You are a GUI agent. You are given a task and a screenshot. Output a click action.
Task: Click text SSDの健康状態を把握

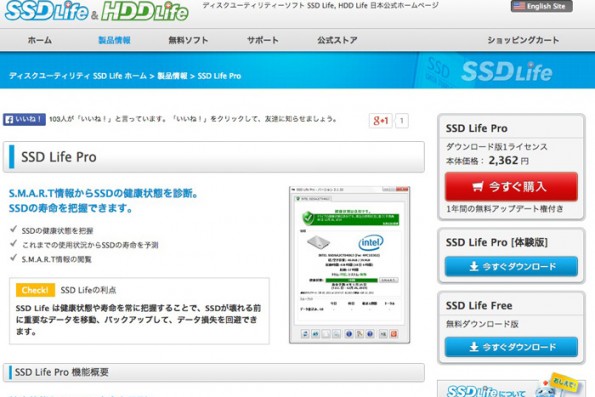(57, 231)
